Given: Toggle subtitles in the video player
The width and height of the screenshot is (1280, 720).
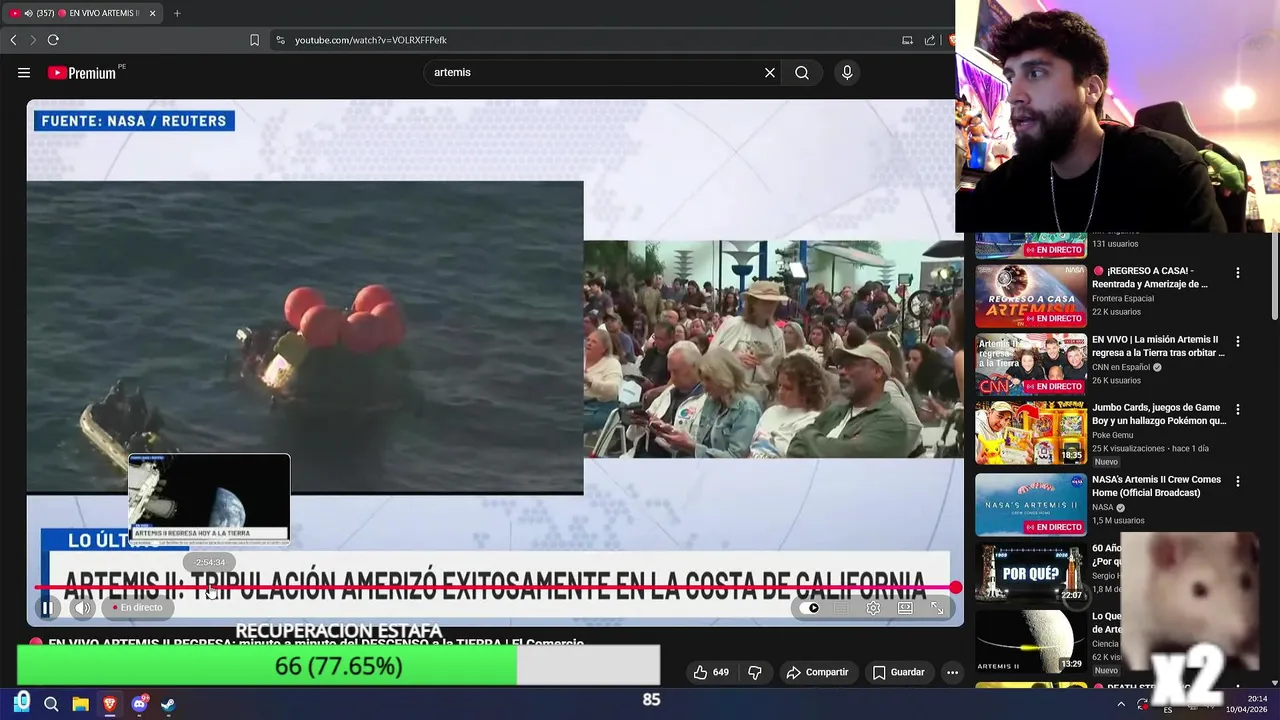Looking at the screenshot, I should tap(842, 608).
